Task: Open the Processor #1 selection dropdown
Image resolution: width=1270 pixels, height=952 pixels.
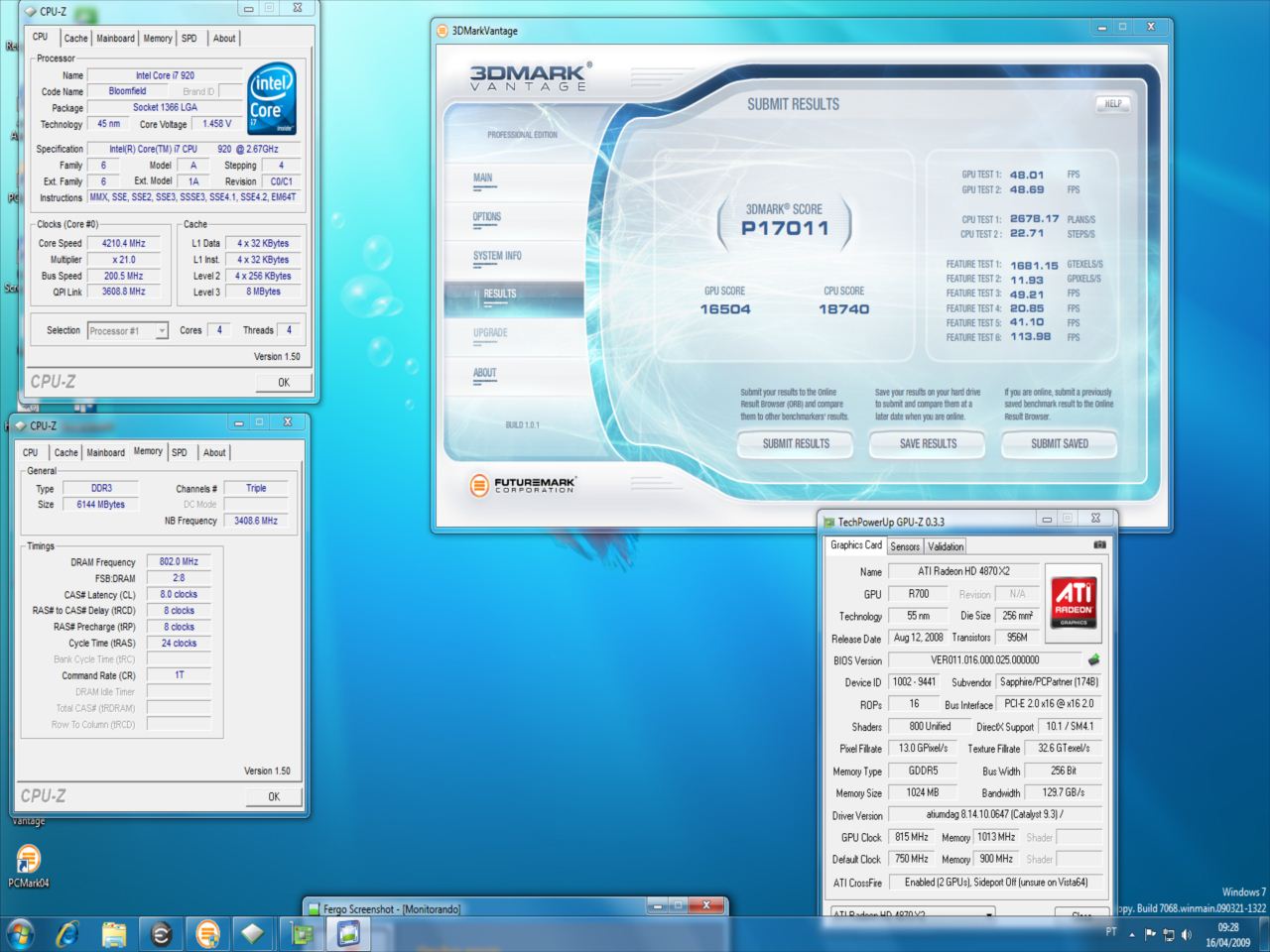Action: [128, 330]
